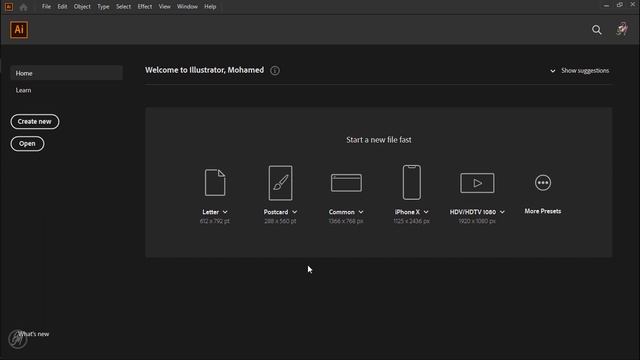Click the Illustrator Ai logo icon
Screen dimensions: 640x360
[x=19, y=30]
